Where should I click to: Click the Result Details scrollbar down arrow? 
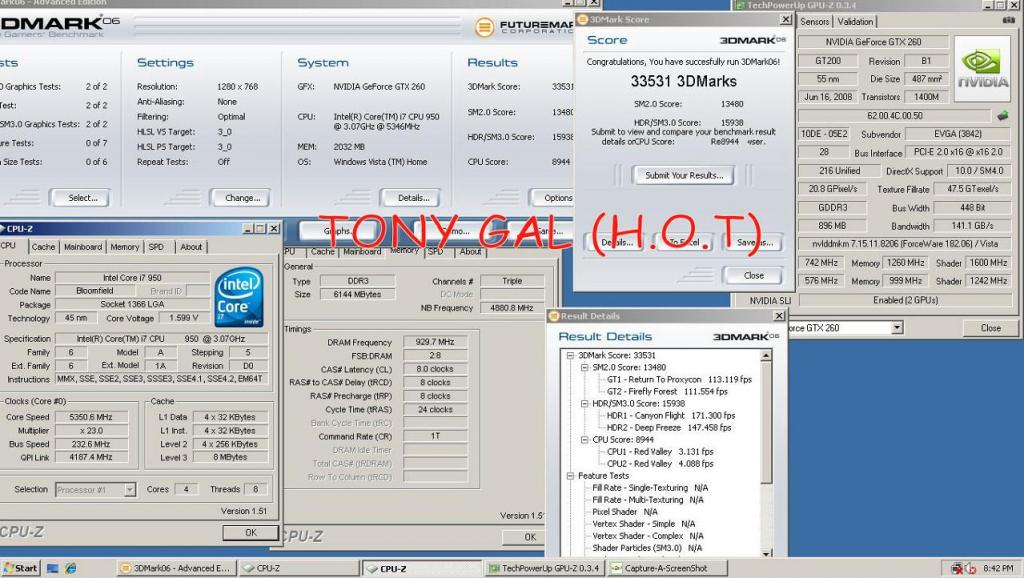click(x=767, y=553)
